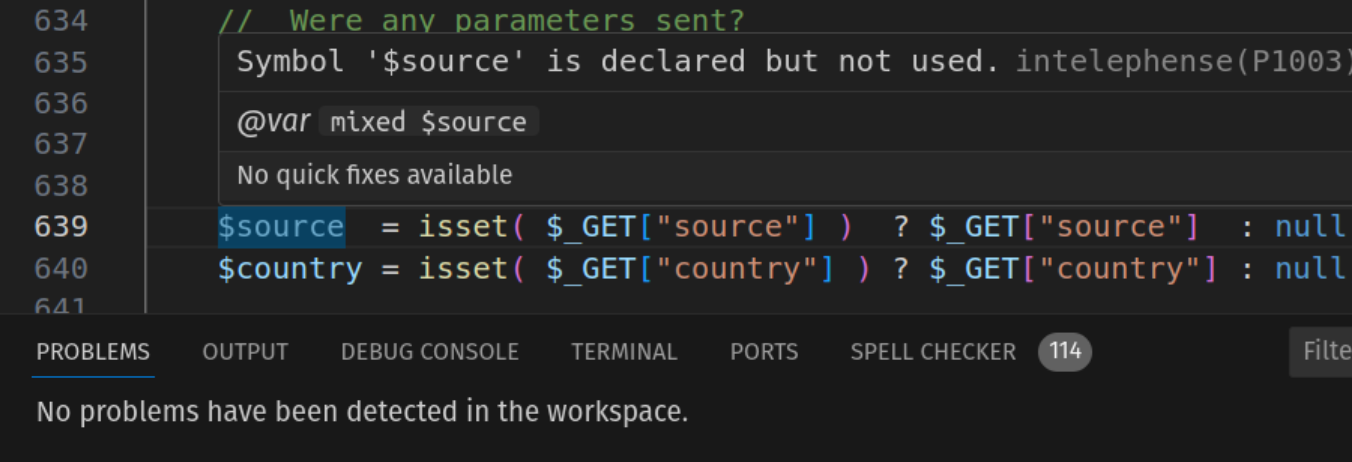The height and width of the screenshot is (462, 1352).
Task: Open the PORTS tab
Action: point(764,352)
